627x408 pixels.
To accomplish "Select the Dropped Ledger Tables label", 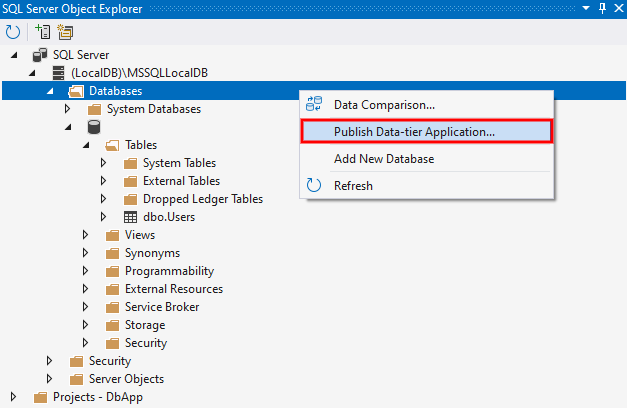I will [203, 199].
